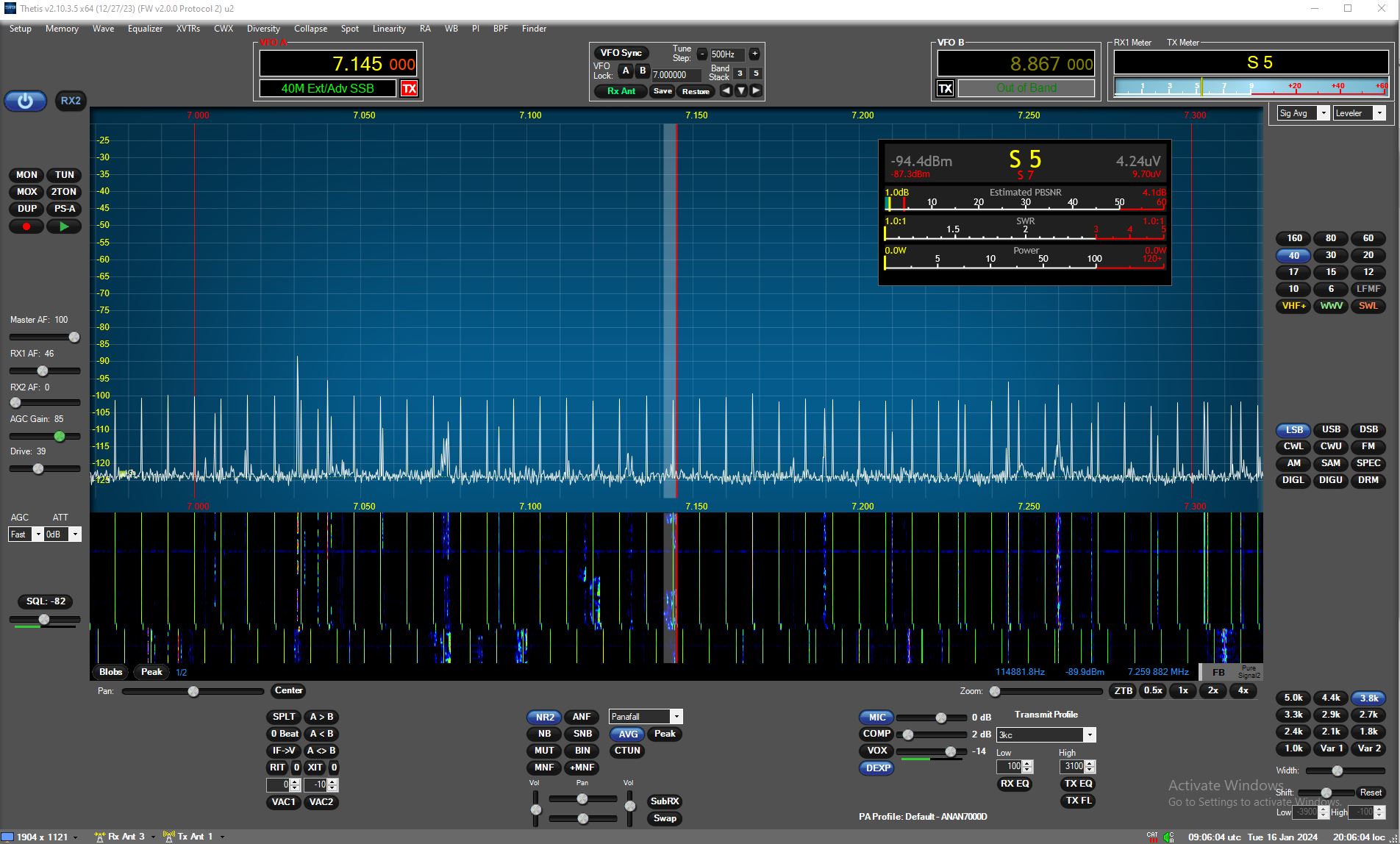Open the Equalizer menu
This screenshot has height=844, width=1400.
tap(145, 29)
